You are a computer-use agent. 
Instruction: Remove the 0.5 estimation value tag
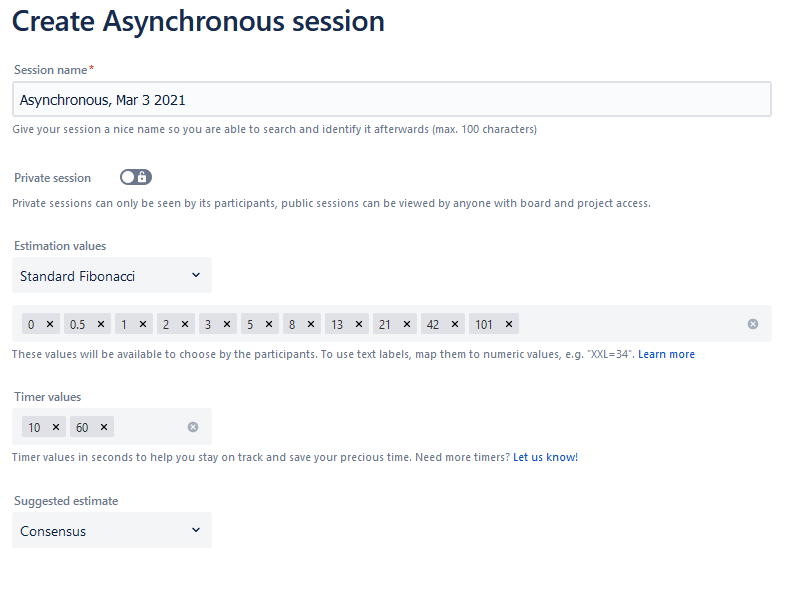coord(101,324)
